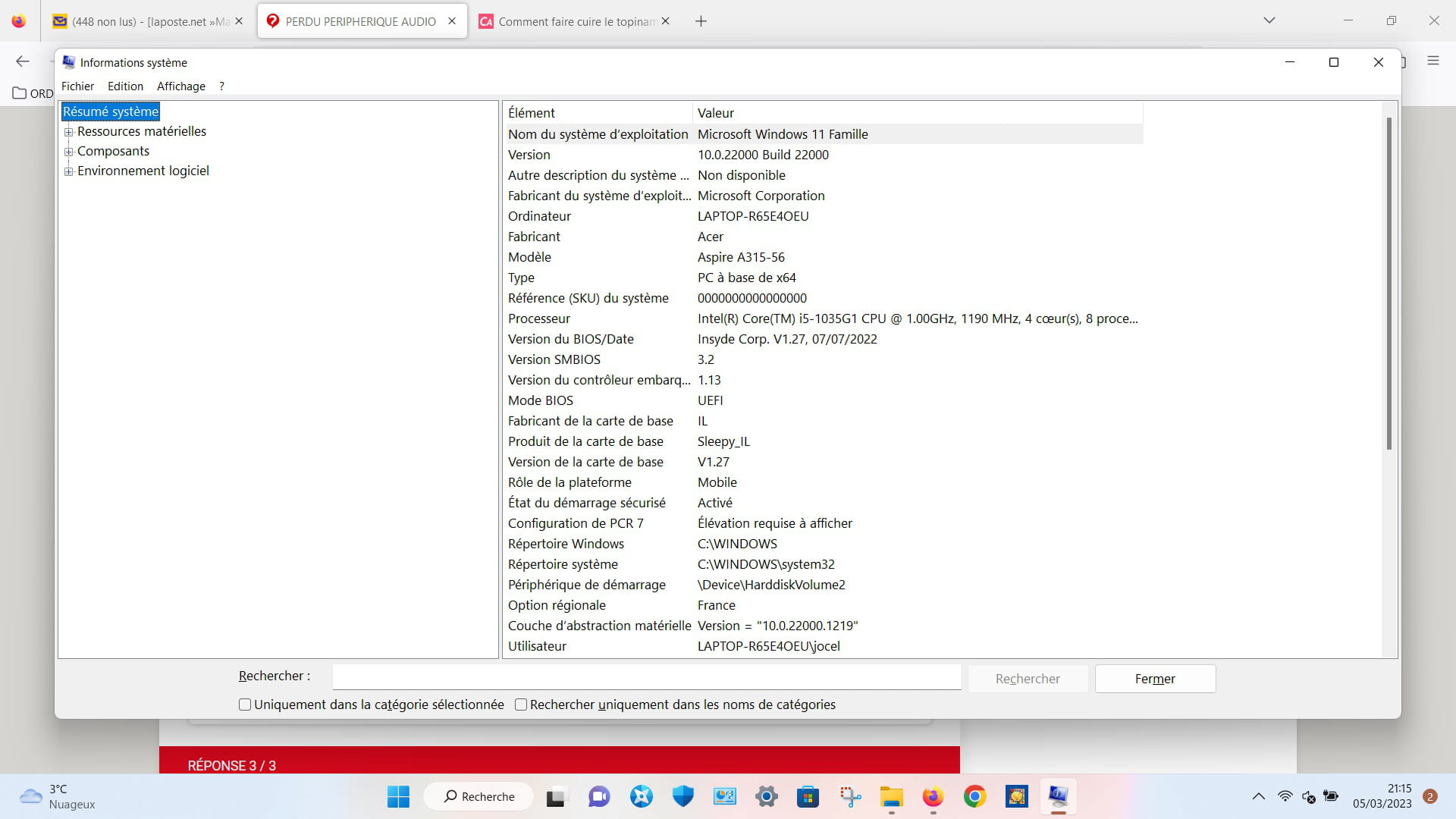Launch Snipping Tool from taskbar

pyautogui.click(x=850, y=796)
